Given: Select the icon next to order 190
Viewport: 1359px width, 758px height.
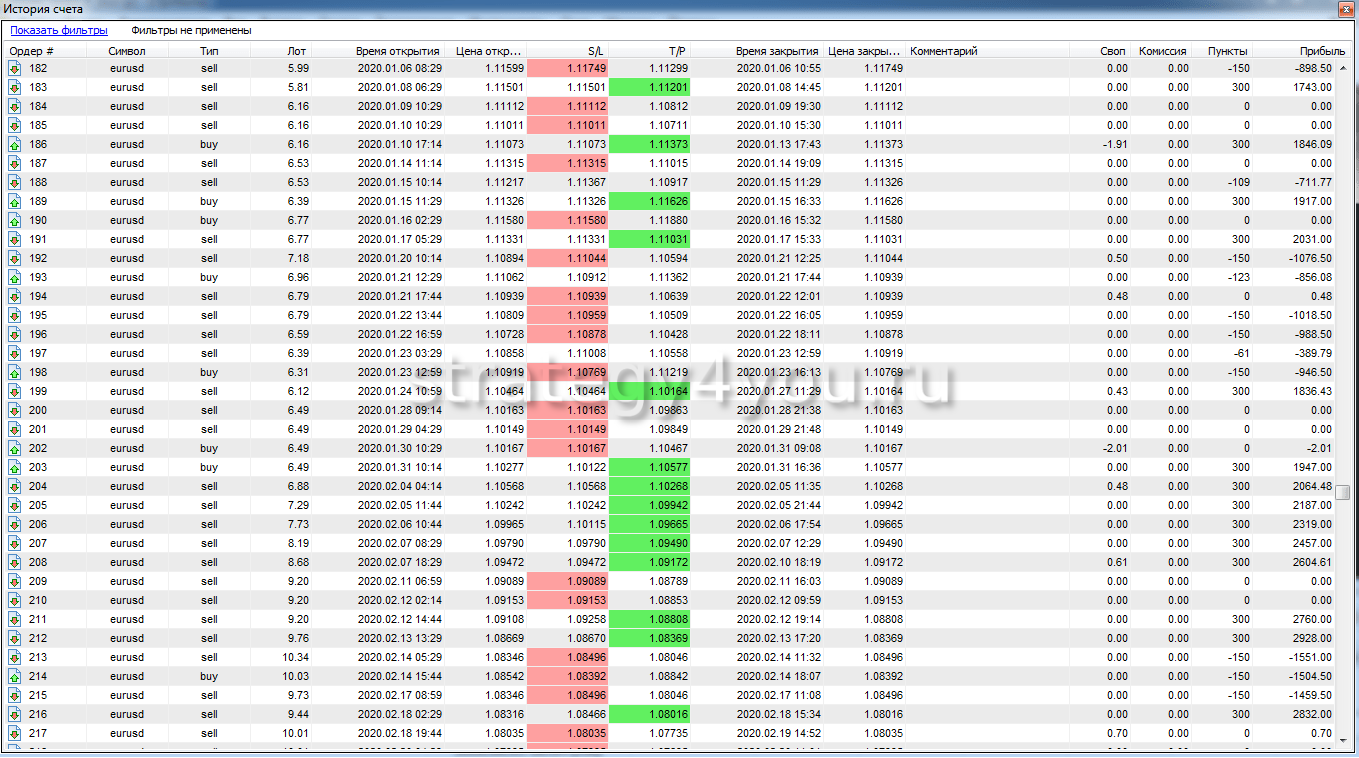Looking at the screenshot, I should click(15, 220).
